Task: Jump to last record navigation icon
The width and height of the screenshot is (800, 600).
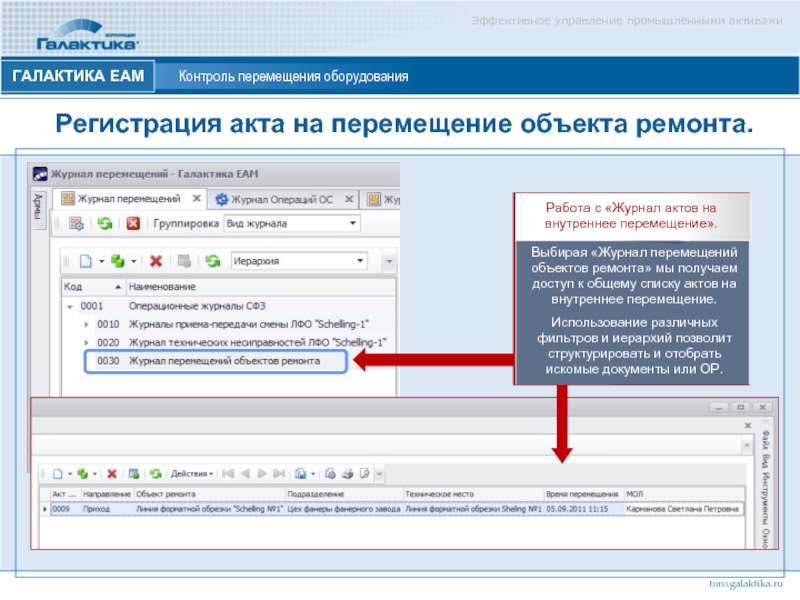Action: (x=279, y=474)
